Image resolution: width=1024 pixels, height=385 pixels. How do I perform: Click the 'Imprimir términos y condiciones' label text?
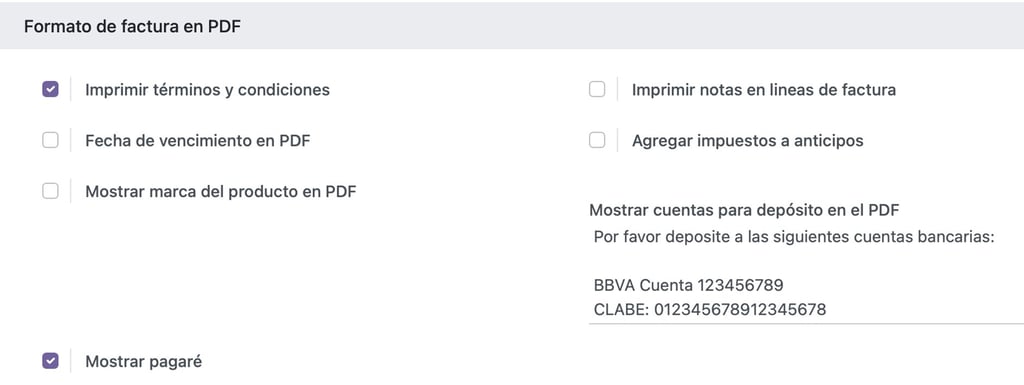208,90
